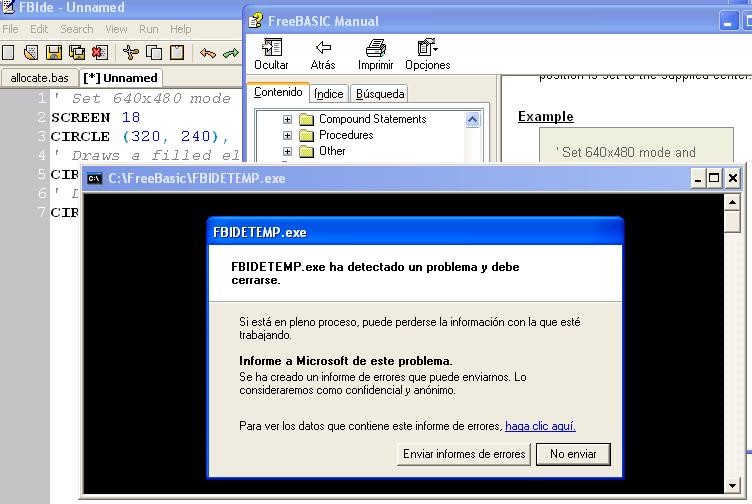The image size is (752, 504).
Task: Click the SCREEN 18 code line
Action: 95,117
